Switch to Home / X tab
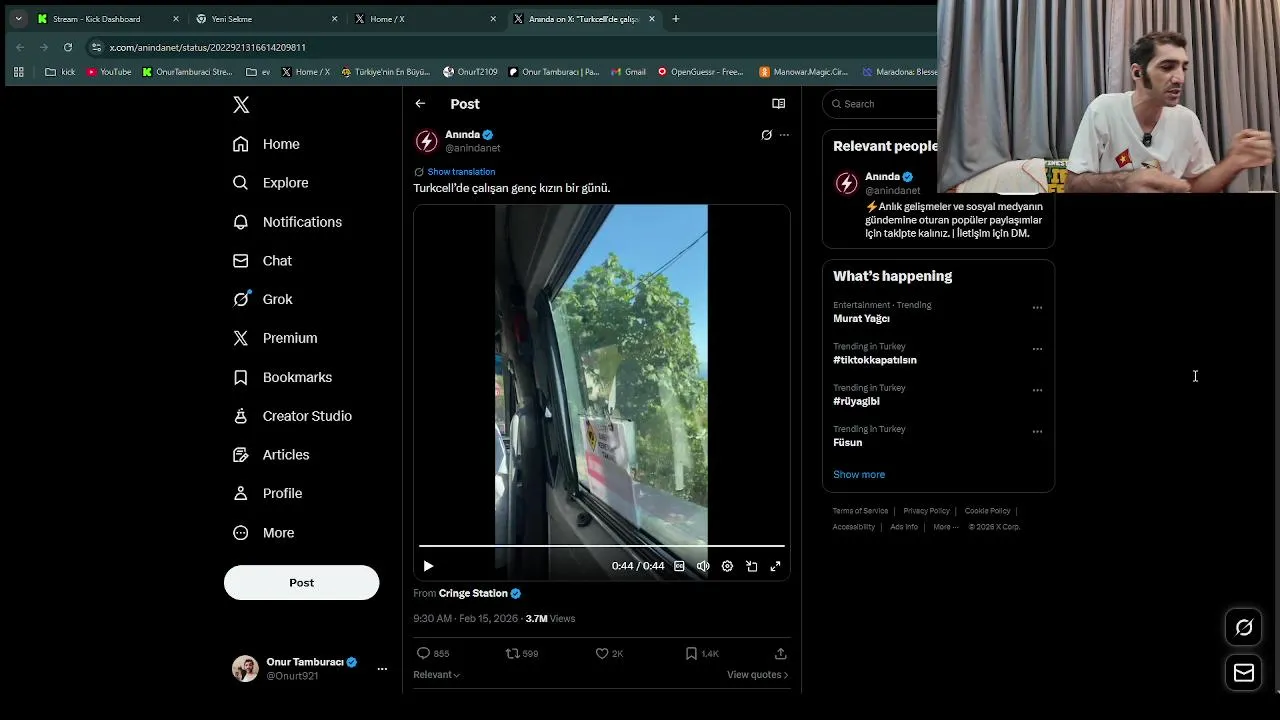This screenshot has width=1280, height=720. click(x=424, y=19)
